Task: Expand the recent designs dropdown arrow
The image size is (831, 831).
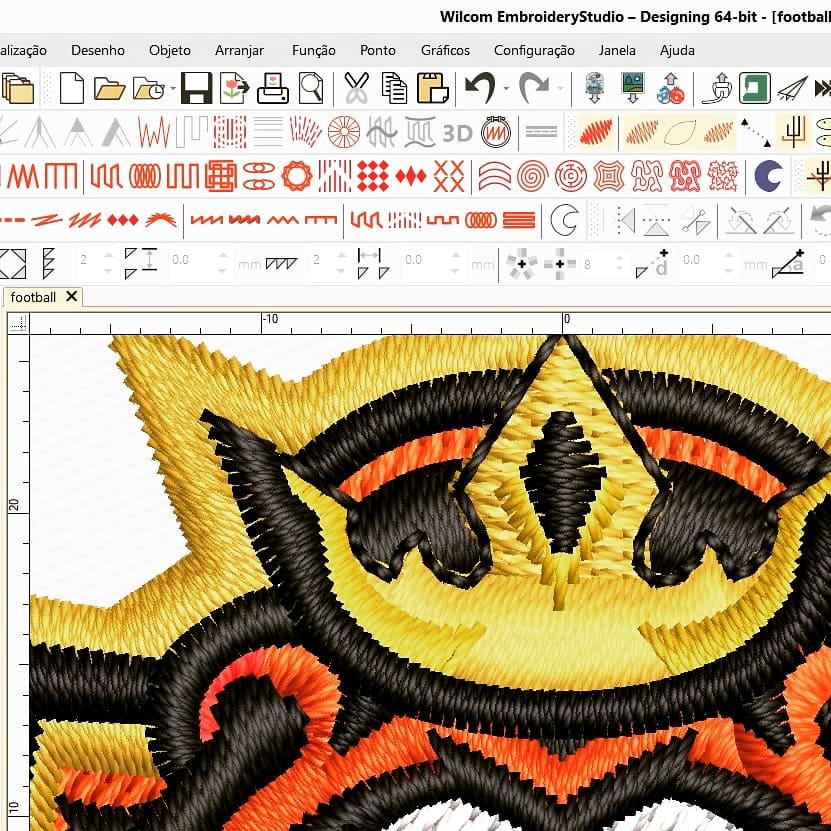Action: [x=173, y=89]
